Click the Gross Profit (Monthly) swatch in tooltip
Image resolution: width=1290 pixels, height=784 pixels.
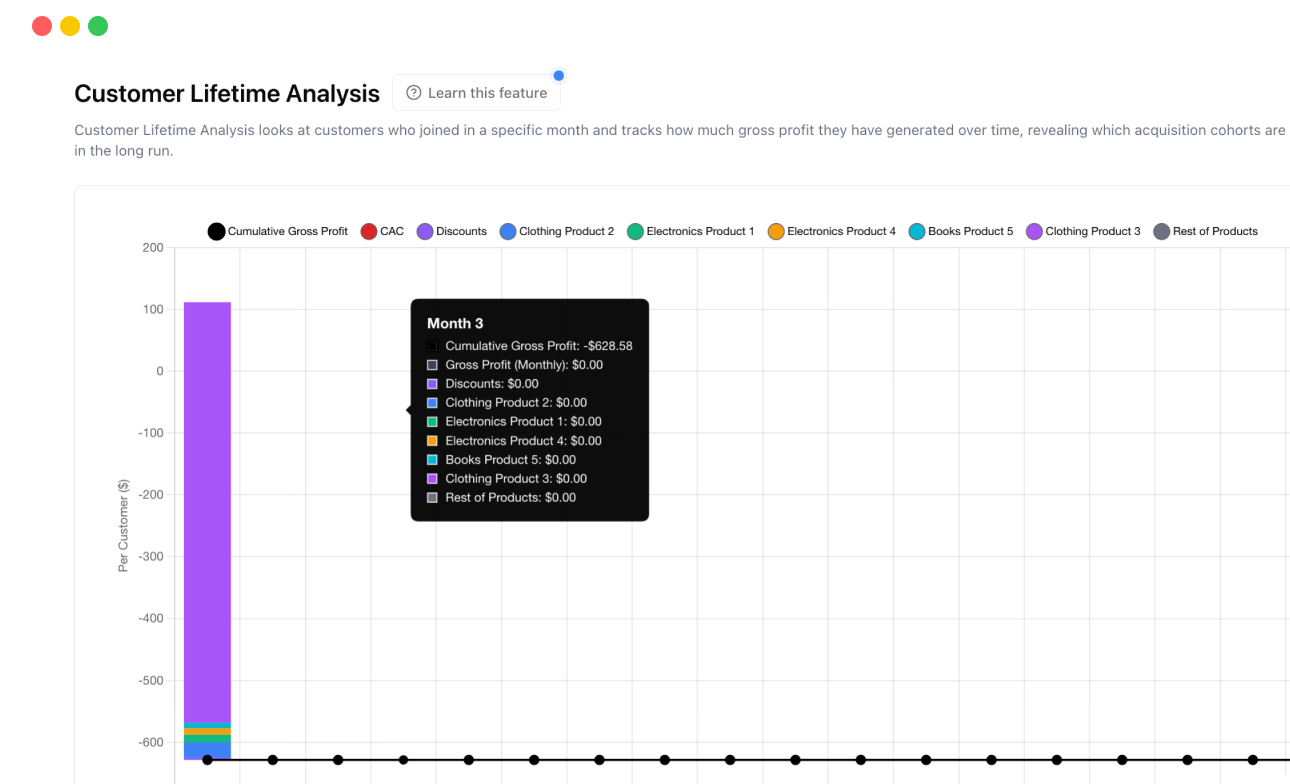[432, 365]
